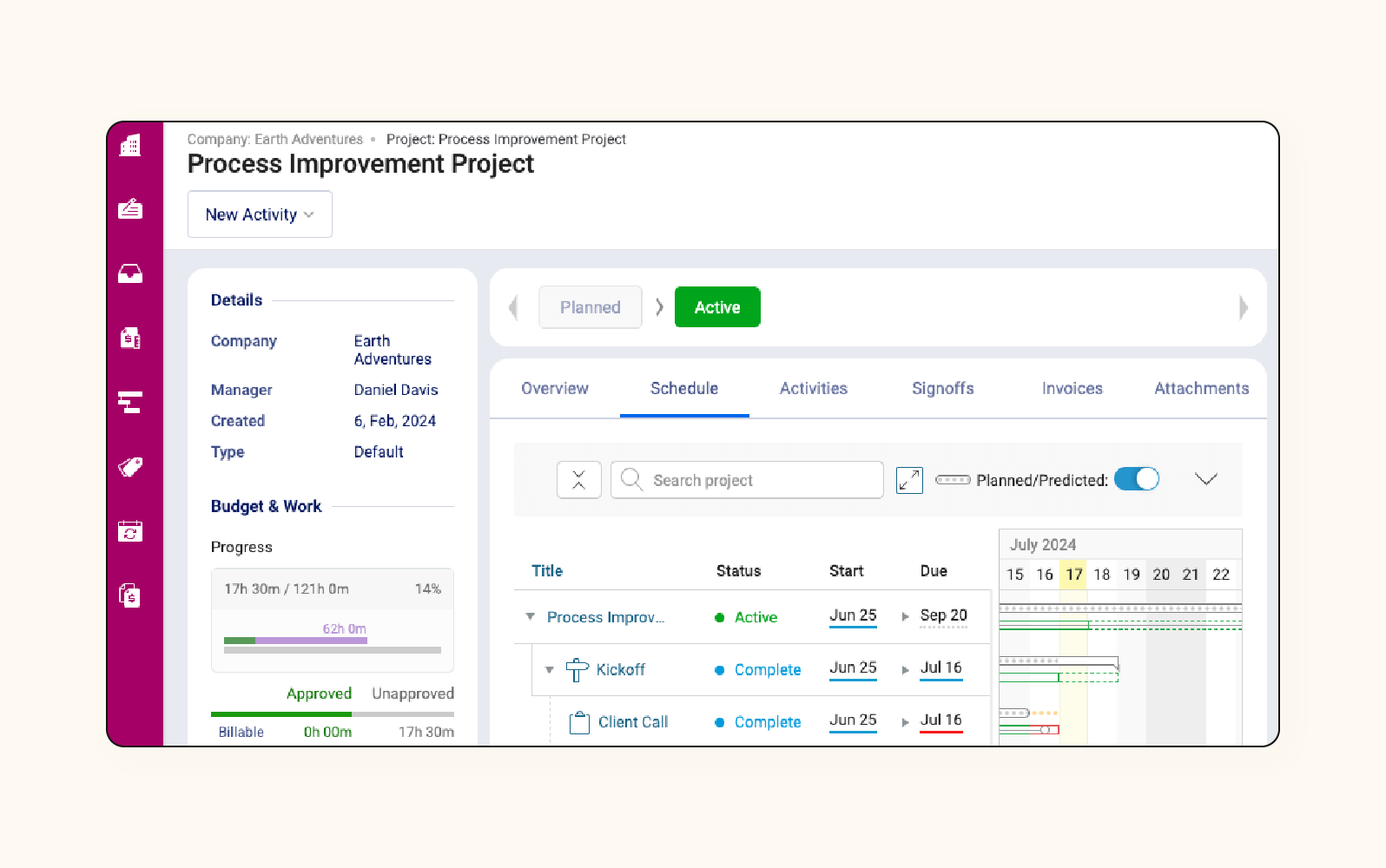The height and width of the screenshot is (868, 1386).
Task: Select July 17 in the timeline header
Action: pyautogui.click(x=1074, y=575)
